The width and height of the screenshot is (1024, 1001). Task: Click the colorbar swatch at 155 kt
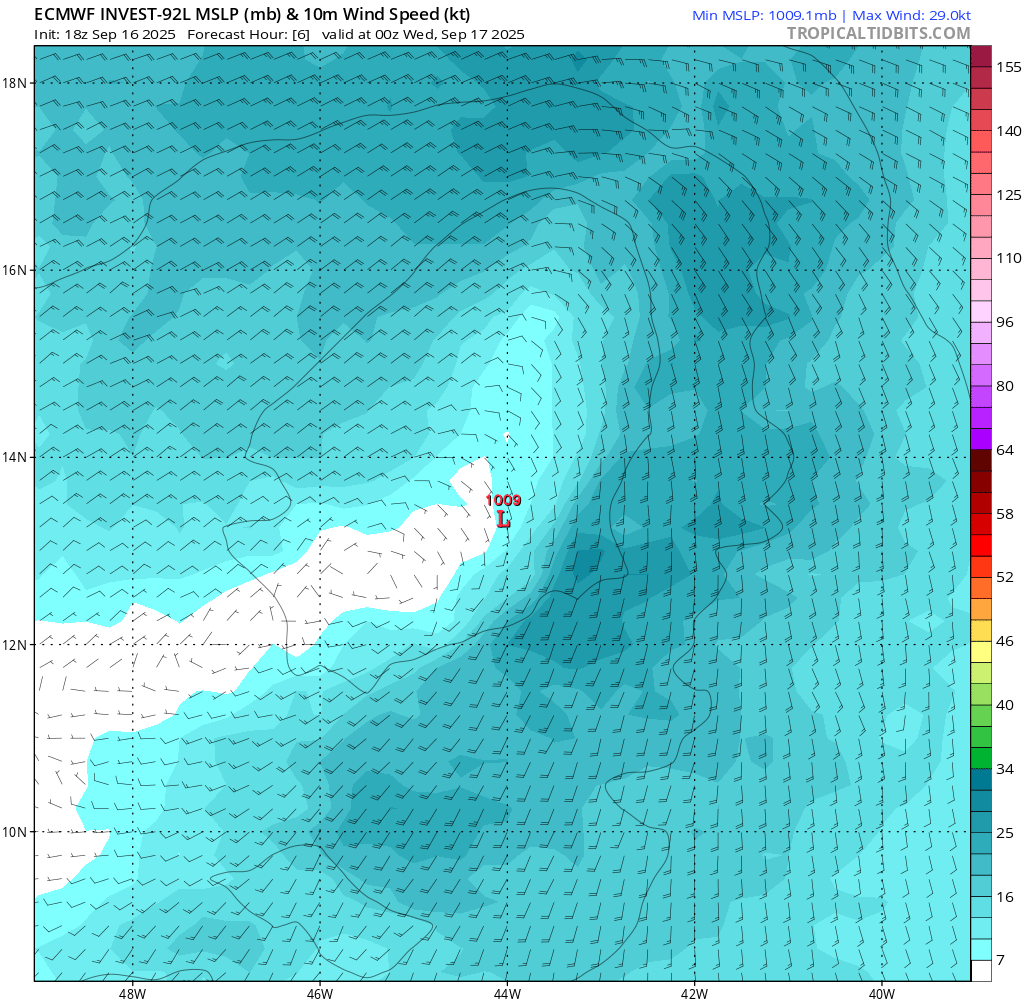coord(981,57)
